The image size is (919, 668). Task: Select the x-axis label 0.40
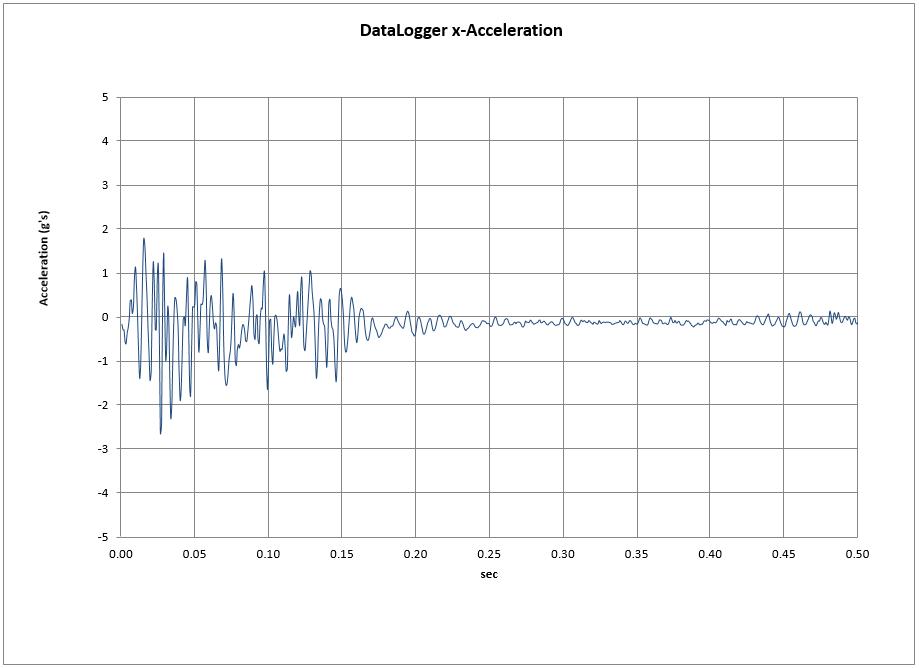point(710,553)
